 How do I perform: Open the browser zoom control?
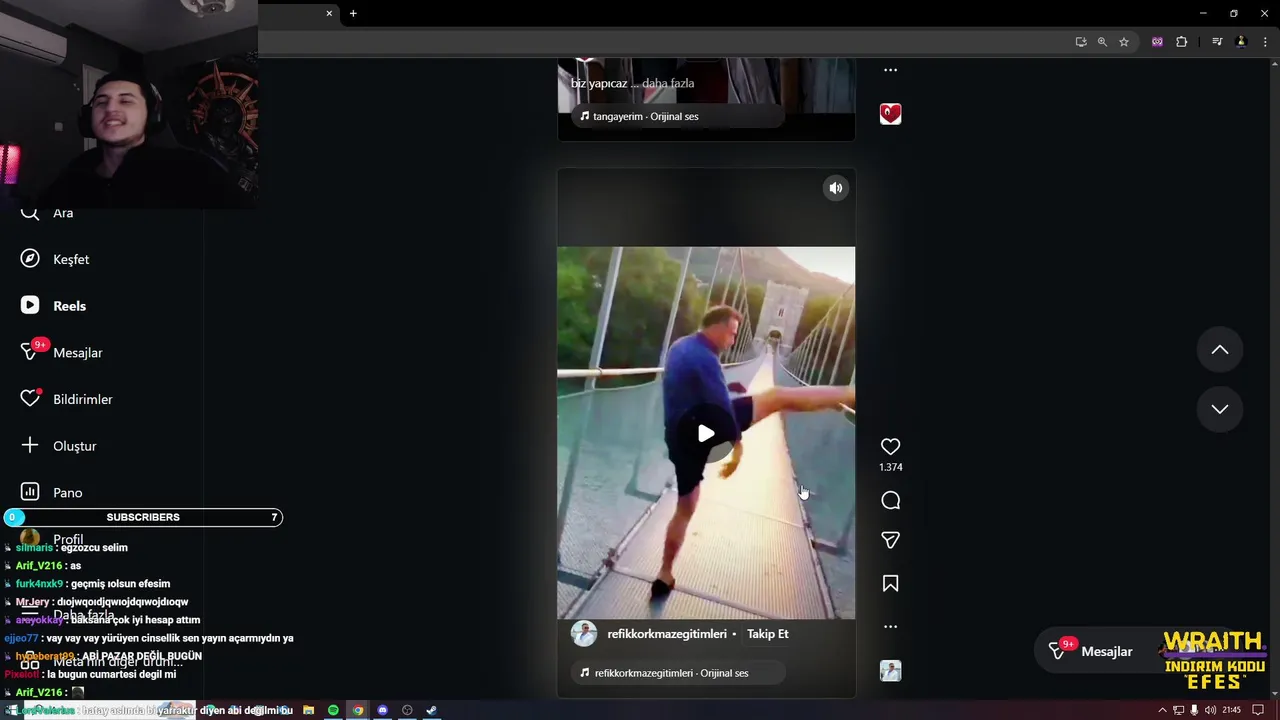click(x=1102, y=42)
